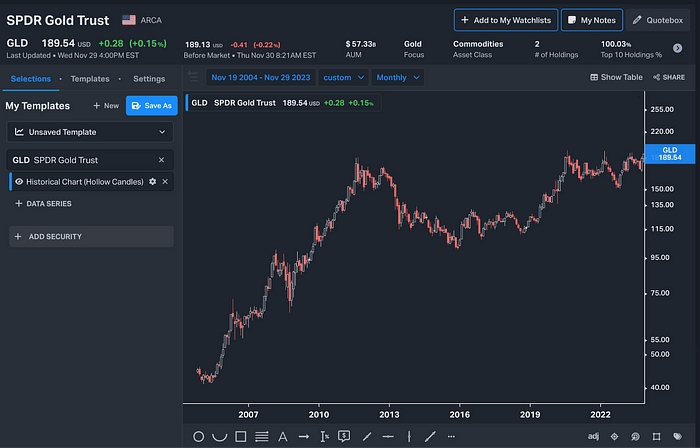Select the GLD SPDR Gold Trust row
700x448 pixels.
click(x=90, y=160)
